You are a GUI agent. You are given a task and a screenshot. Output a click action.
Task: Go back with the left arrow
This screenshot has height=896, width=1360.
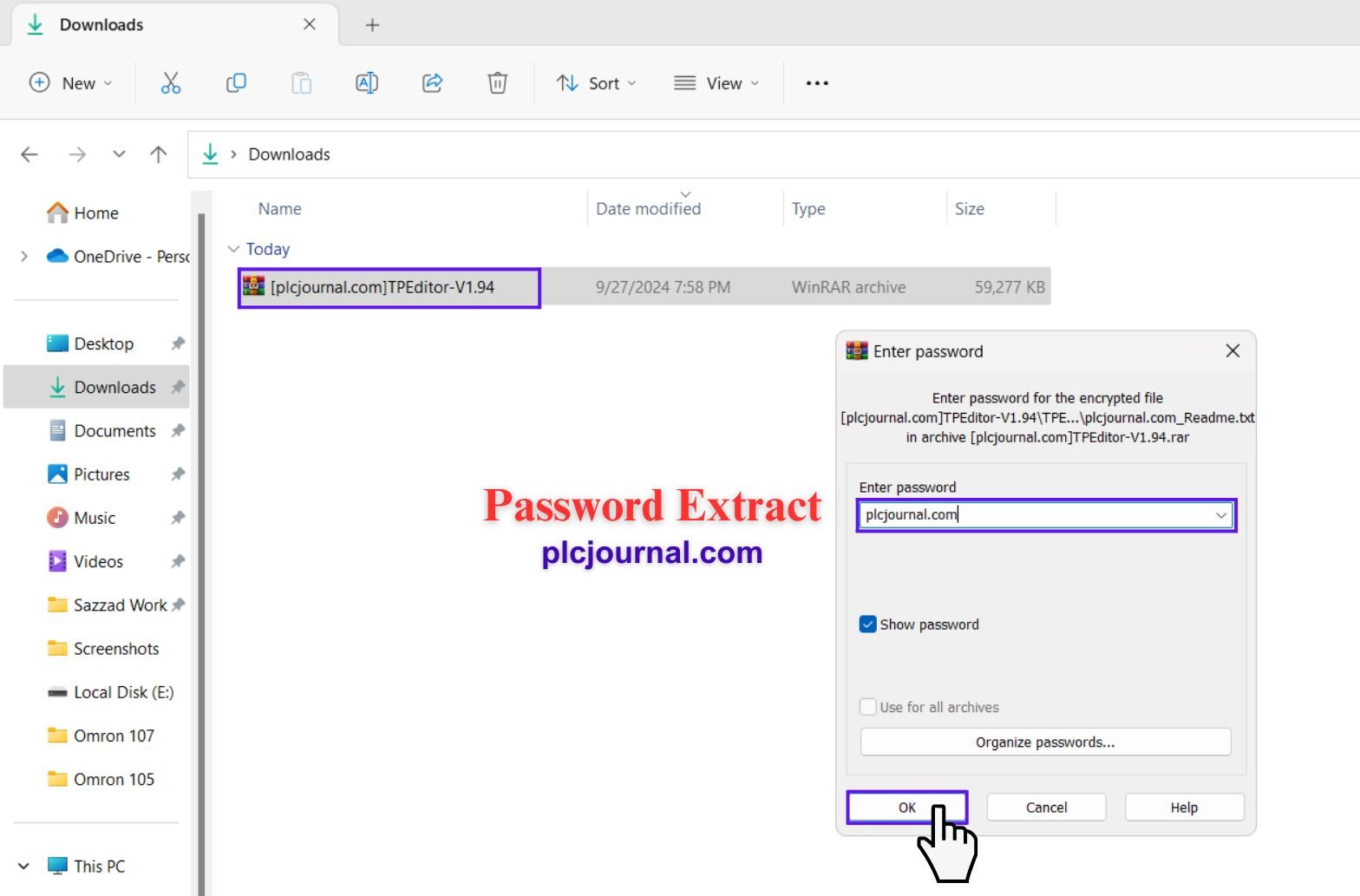coord(29,154)
